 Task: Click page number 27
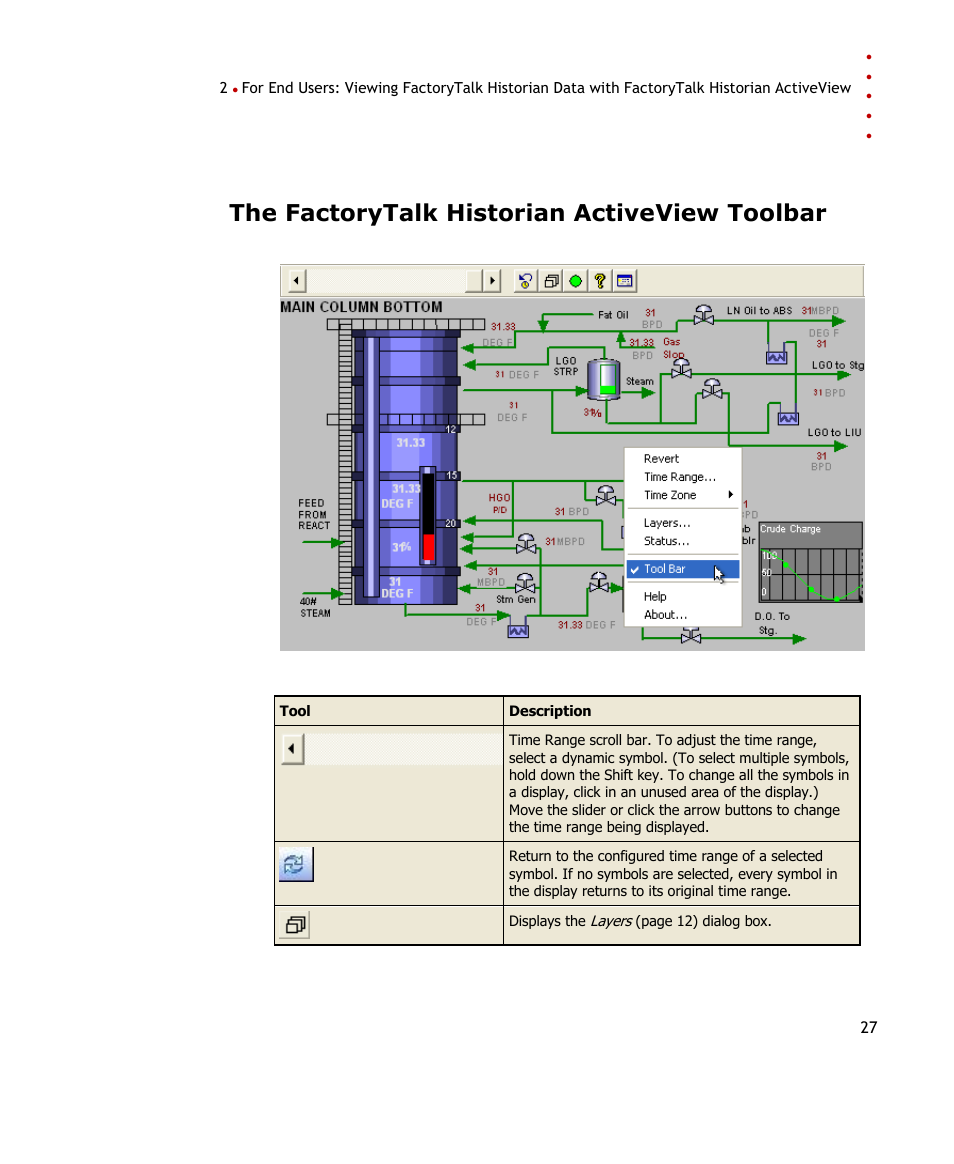click(x=869, y=1027)
